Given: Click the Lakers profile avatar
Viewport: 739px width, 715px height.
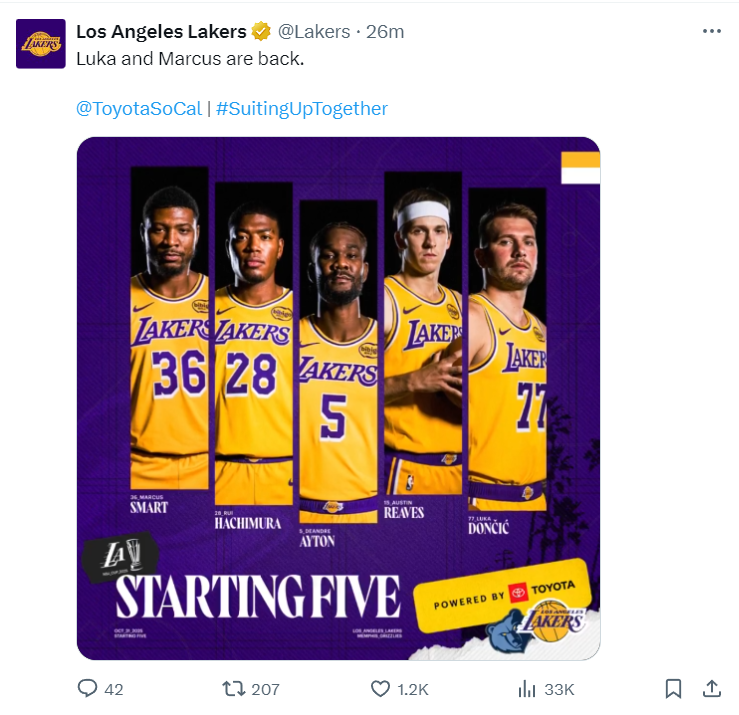Looking at the screenshot, I should (x=41, y=44).
